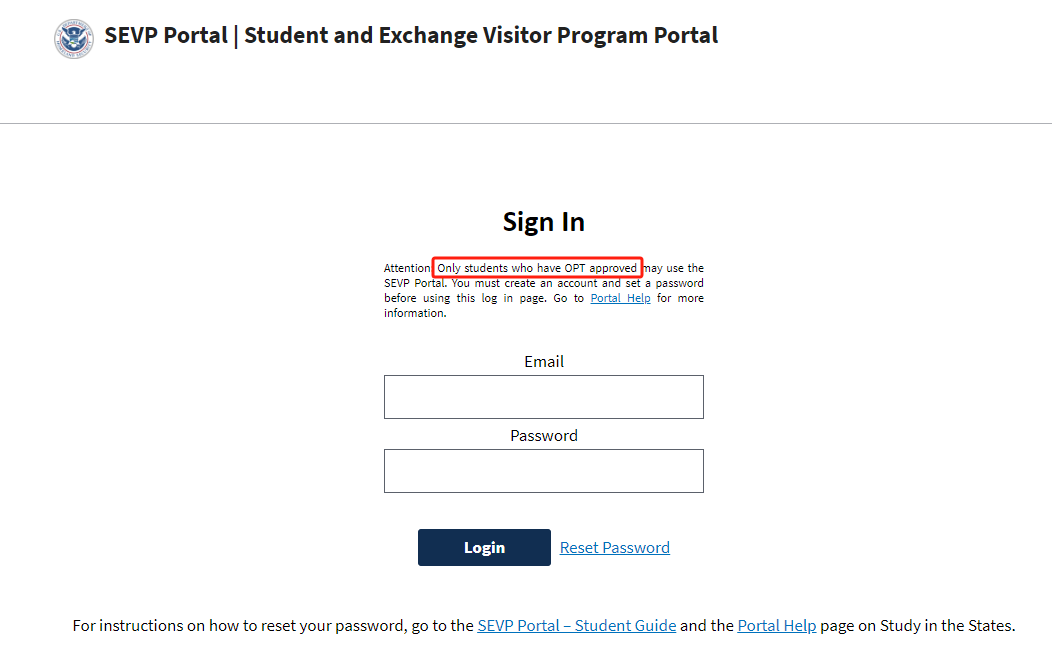Screen dimensions: 1052x655
Task: Open Portal Help link in bottom instructions
Action: click(x=777, y=625)
